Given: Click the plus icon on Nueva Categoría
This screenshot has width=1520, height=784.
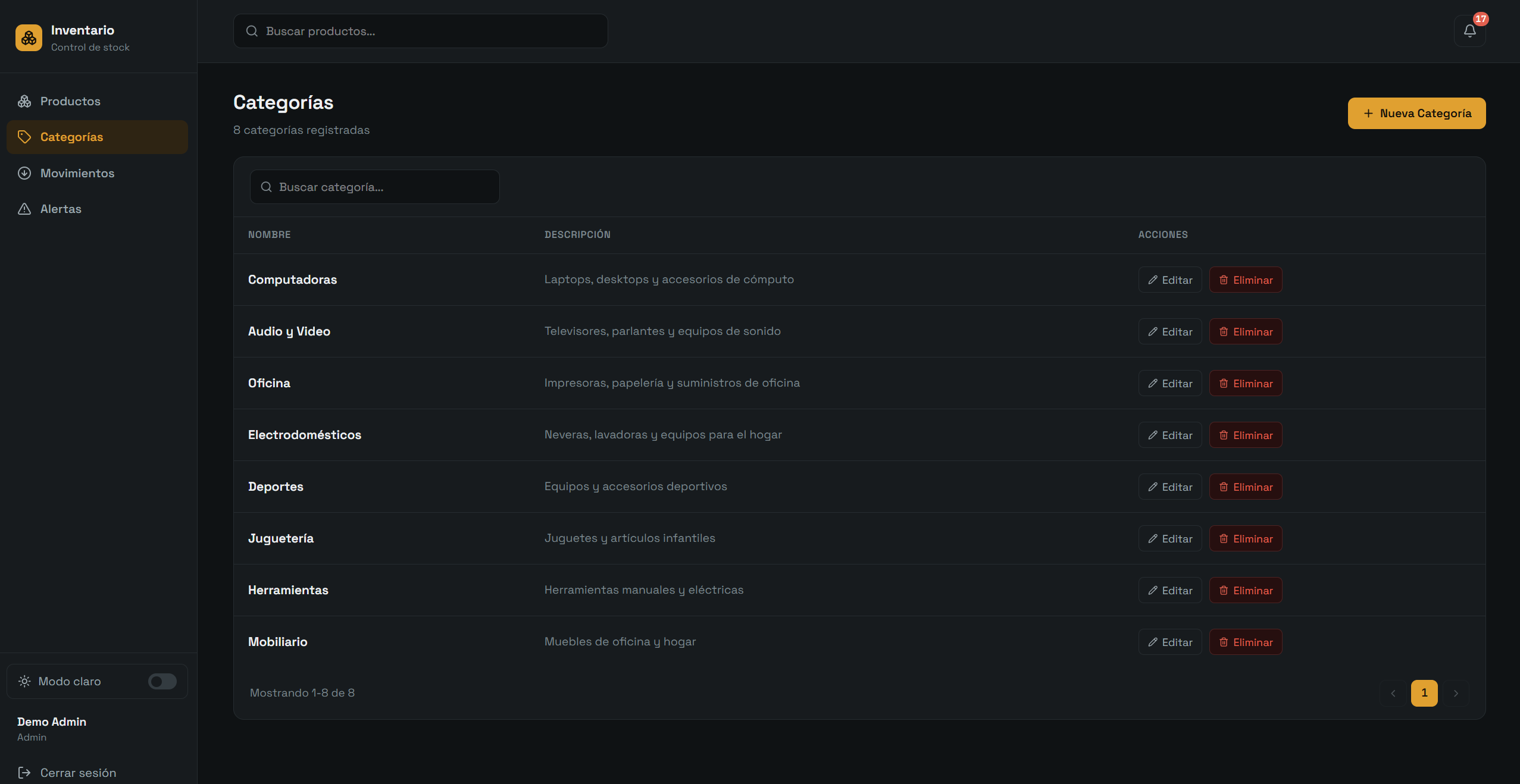Looking at the screenshot, I should click(x=1368, y=113).
